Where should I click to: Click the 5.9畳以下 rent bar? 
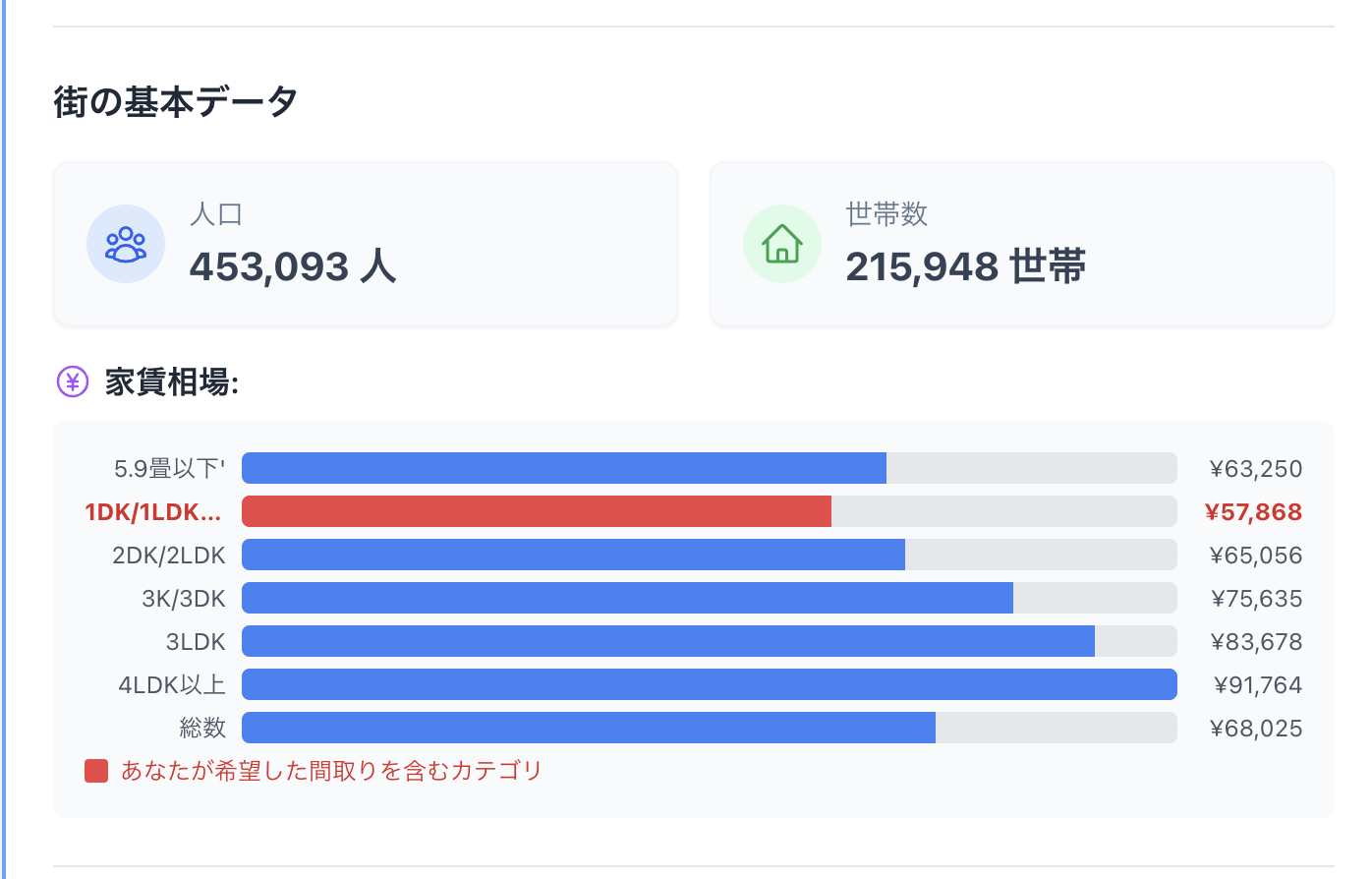pyautogui.click(x=564, y=468)
